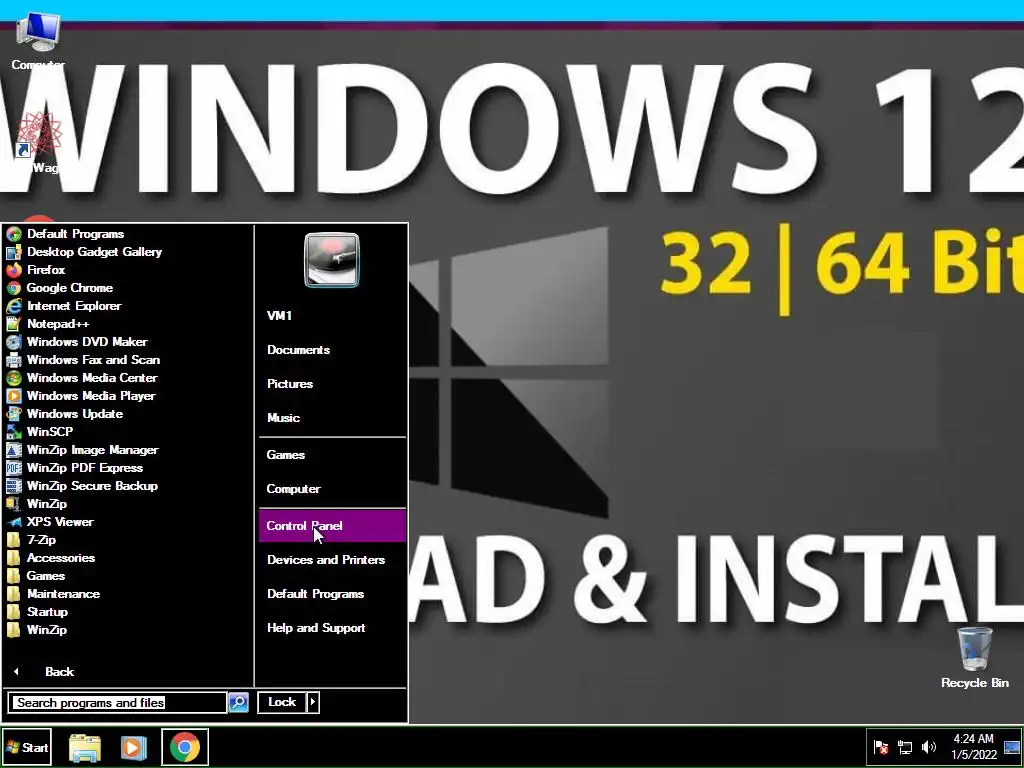The height and width of the screenshot is (768, 1024).
Task: Open shutdown options arrow next to Lock
Action: pyautogui.click(x=313, y=702)
